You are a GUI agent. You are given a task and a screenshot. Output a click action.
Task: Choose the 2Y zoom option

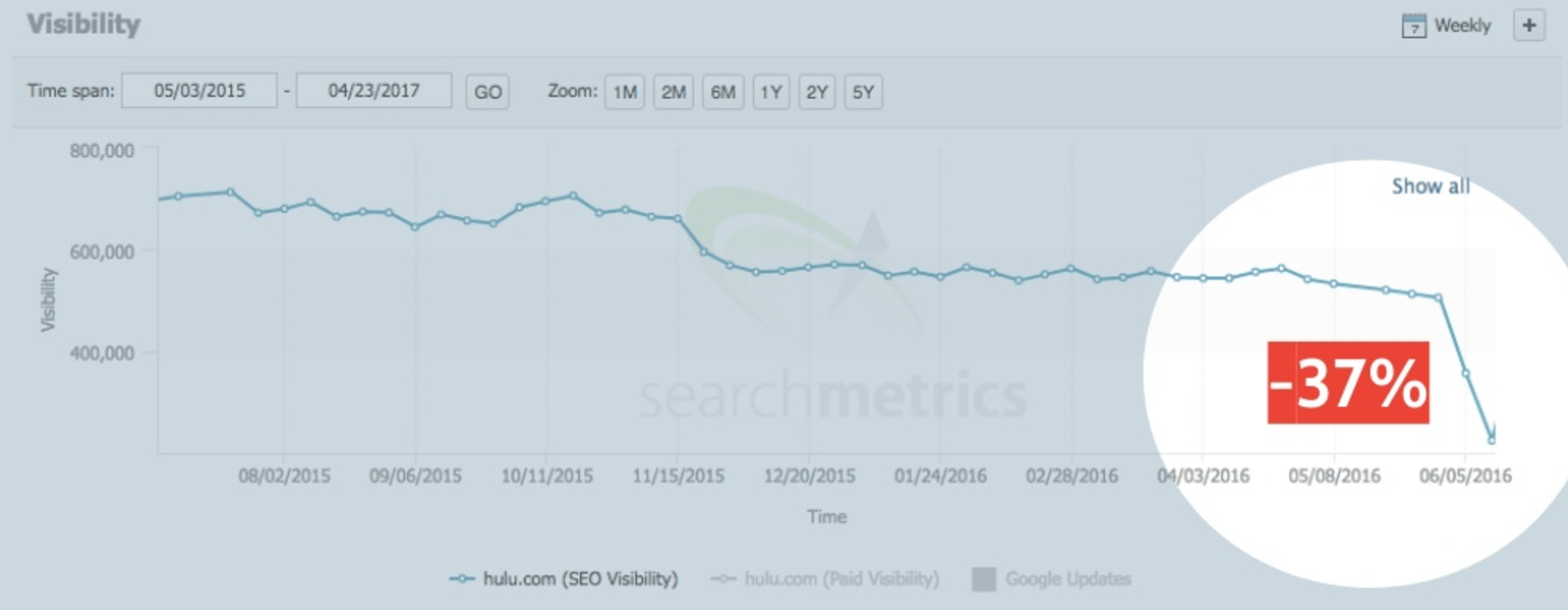coord(816,92)
